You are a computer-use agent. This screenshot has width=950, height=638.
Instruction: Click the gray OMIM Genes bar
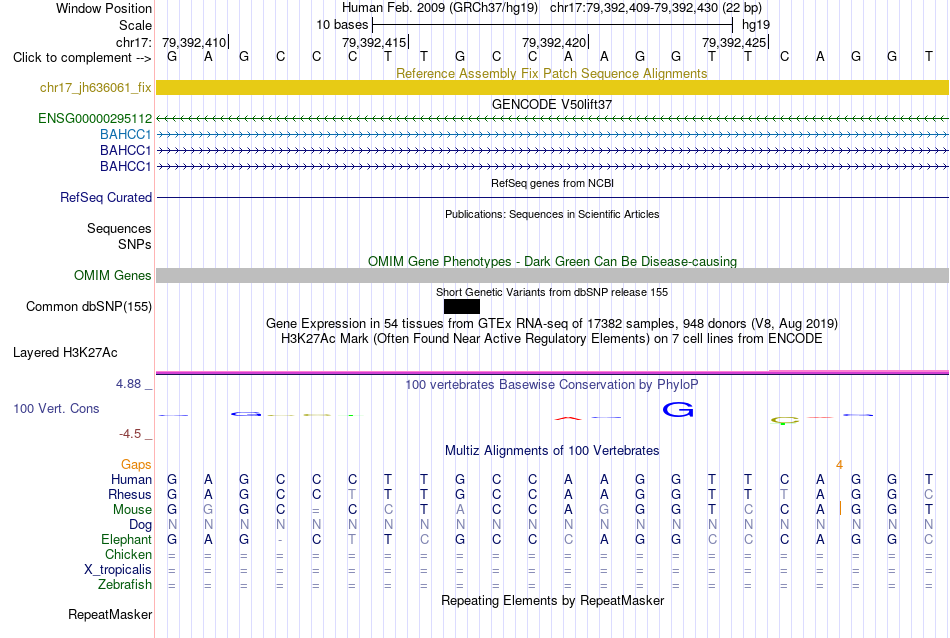552,276
